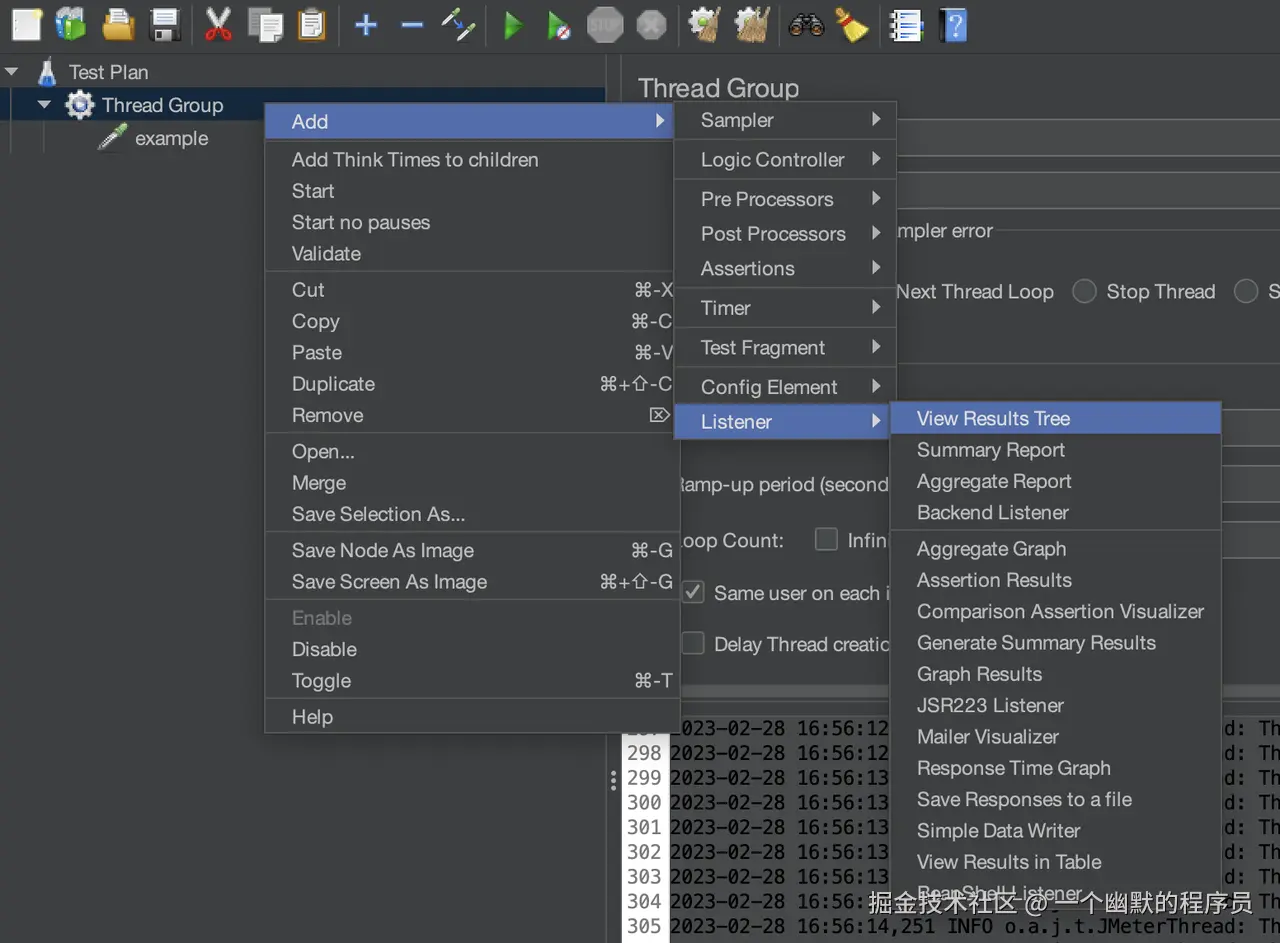
Task: Select Mailer Visualizer menu entry
Action: (x=1055, y=737)
